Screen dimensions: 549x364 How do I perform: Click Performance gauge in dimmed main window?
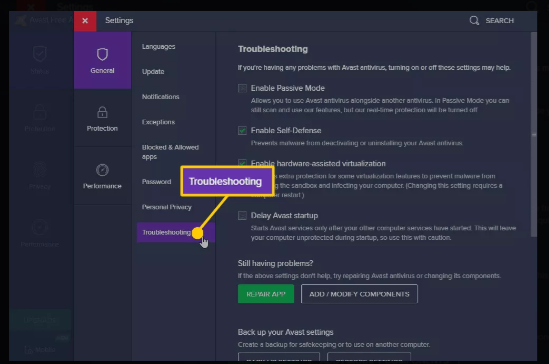point(40,228)
